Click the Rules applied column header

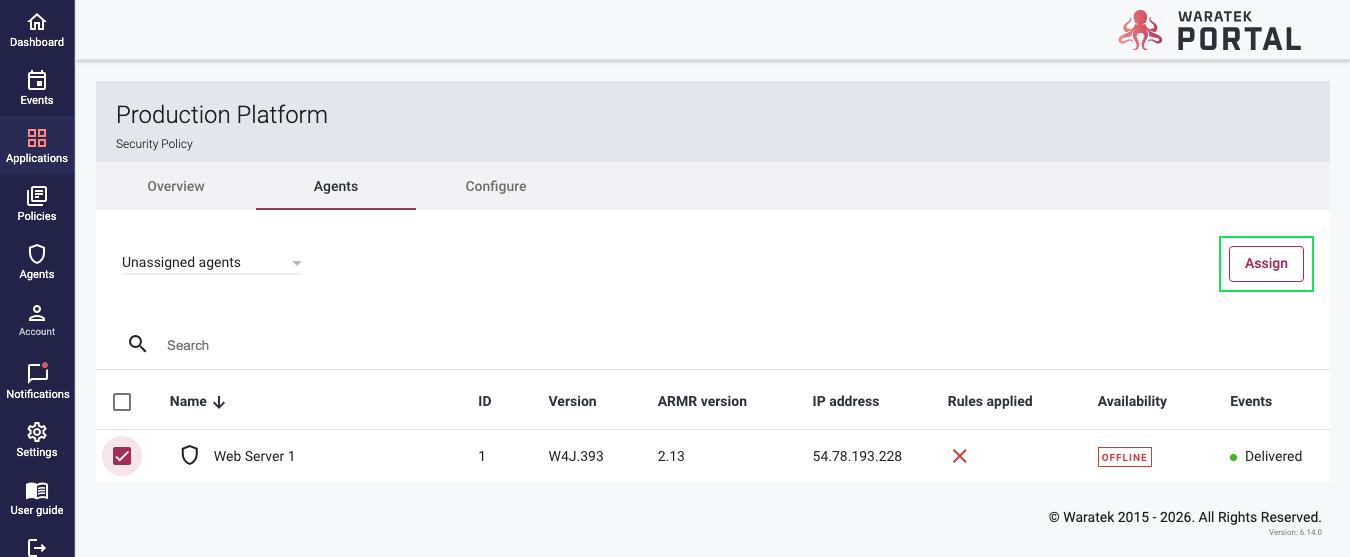tap(990, 401)
